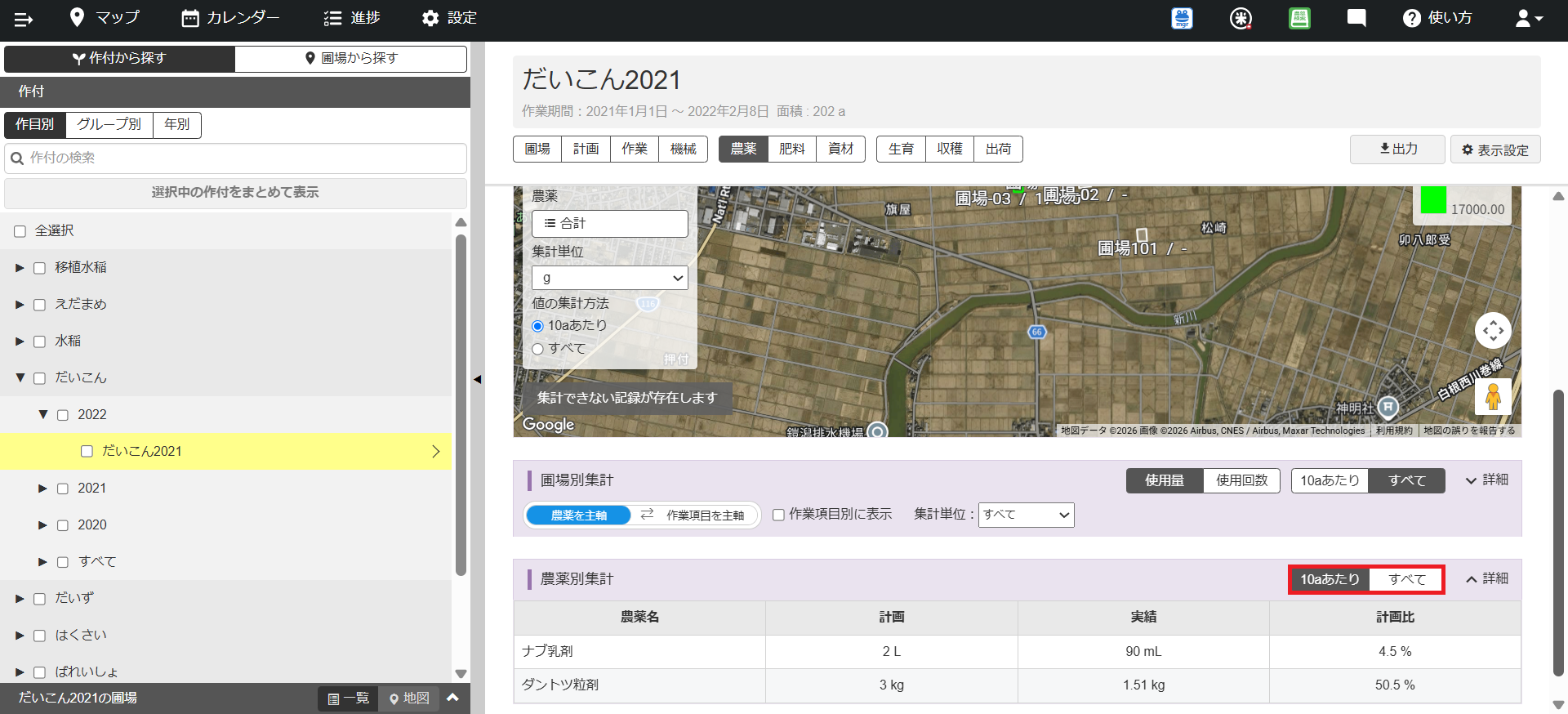This screenshot has width=1568, height=714.
Task: Open the hamburger side menu
Action: [23, 19]
